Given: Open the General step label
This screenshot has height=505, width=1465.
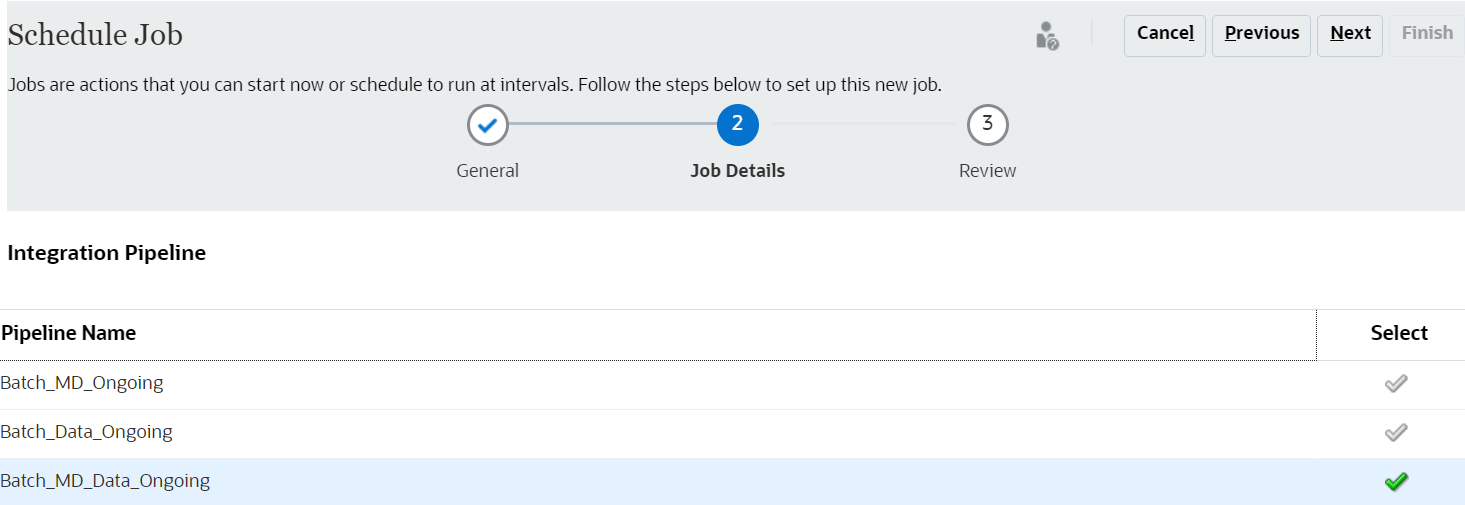Looking at the screenshot, I should (488, 171).
